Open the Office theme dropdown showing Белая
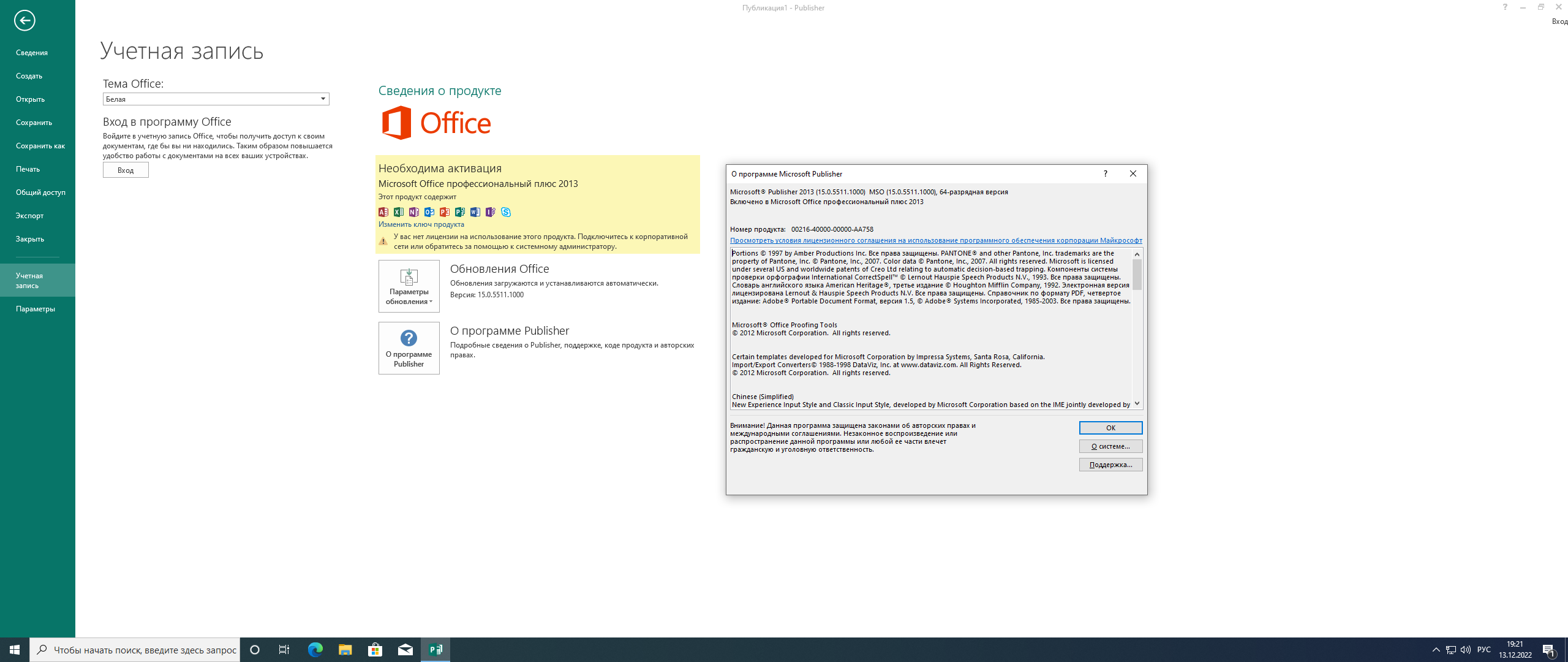The width and height of the screenshot is (1568, 662). point(216,99)
